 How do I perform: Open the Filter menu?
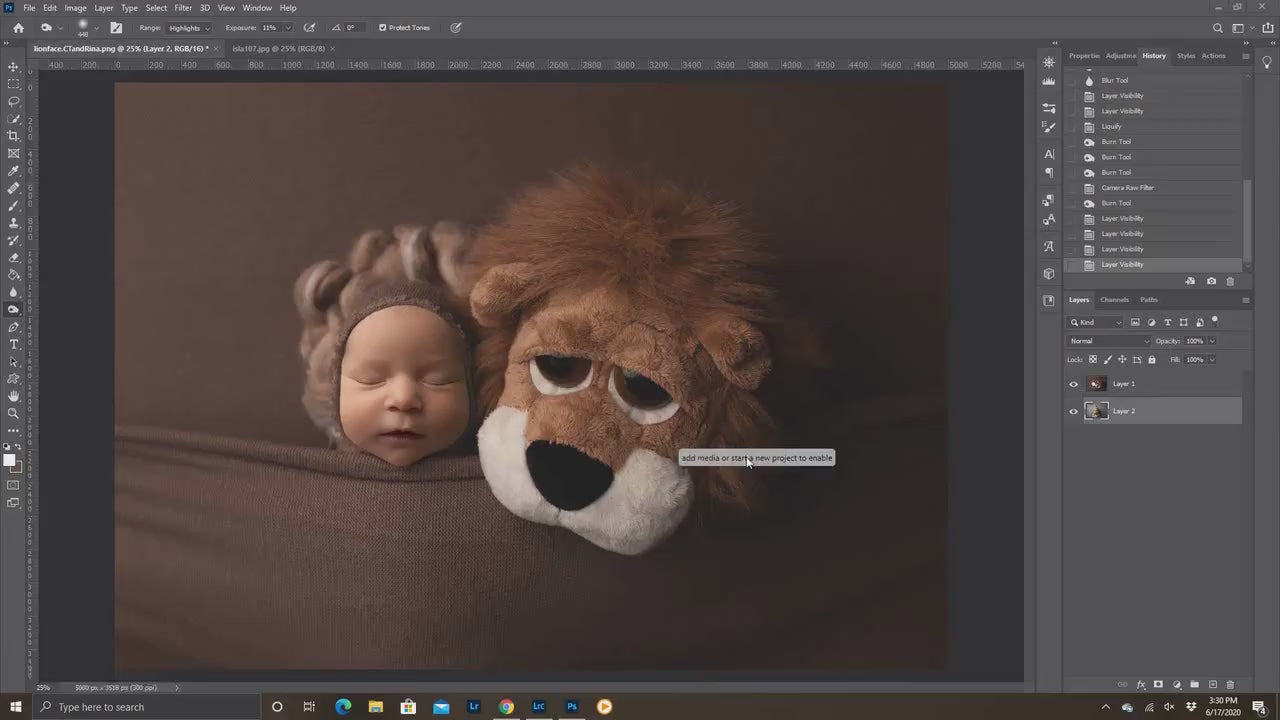pos(182,7)
